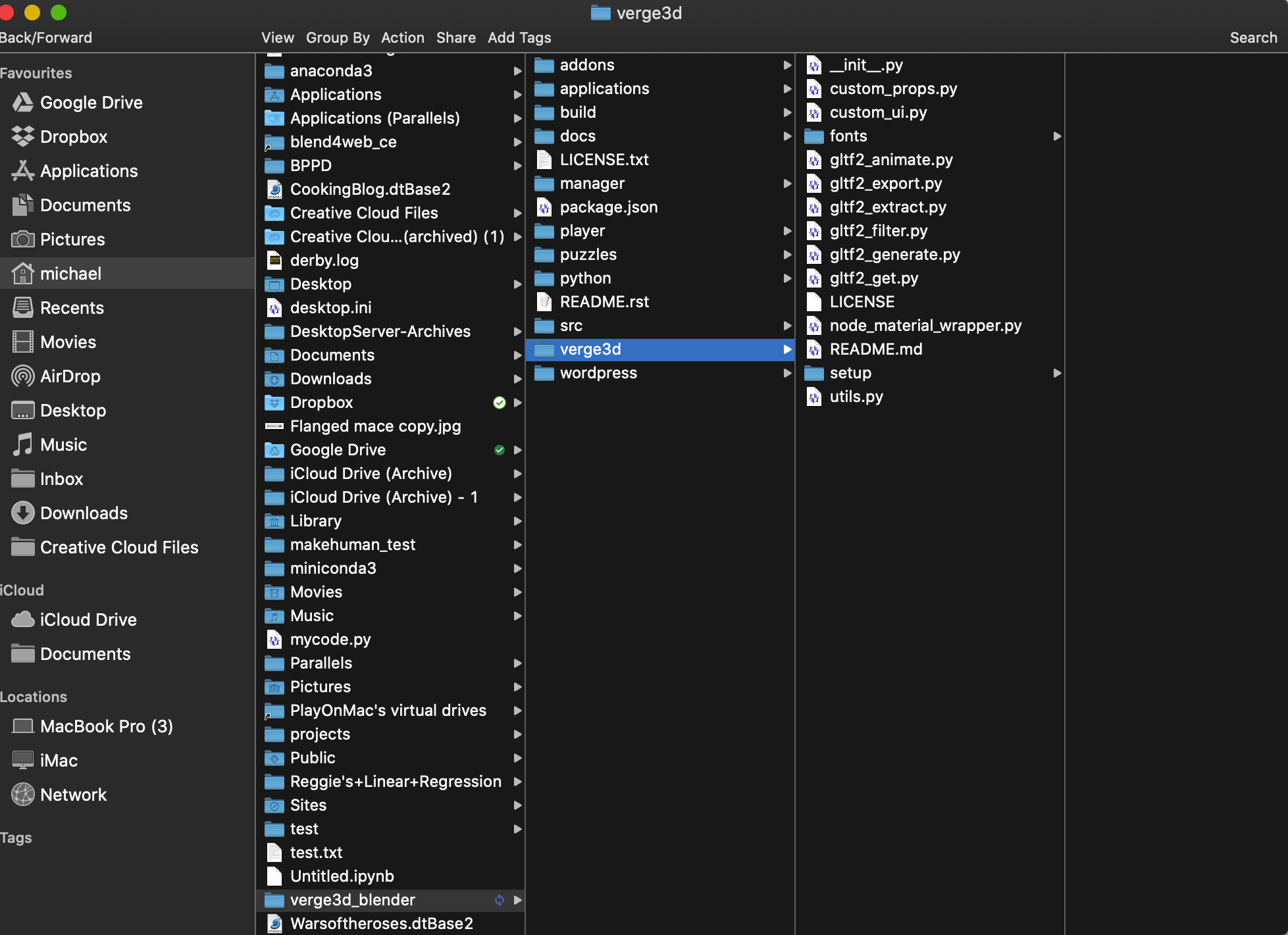The height and width of the screenshot is (935, 1288).
Task: Click Back/Forward navigation control
Action: pyautogui.click(x=46, y=38)
